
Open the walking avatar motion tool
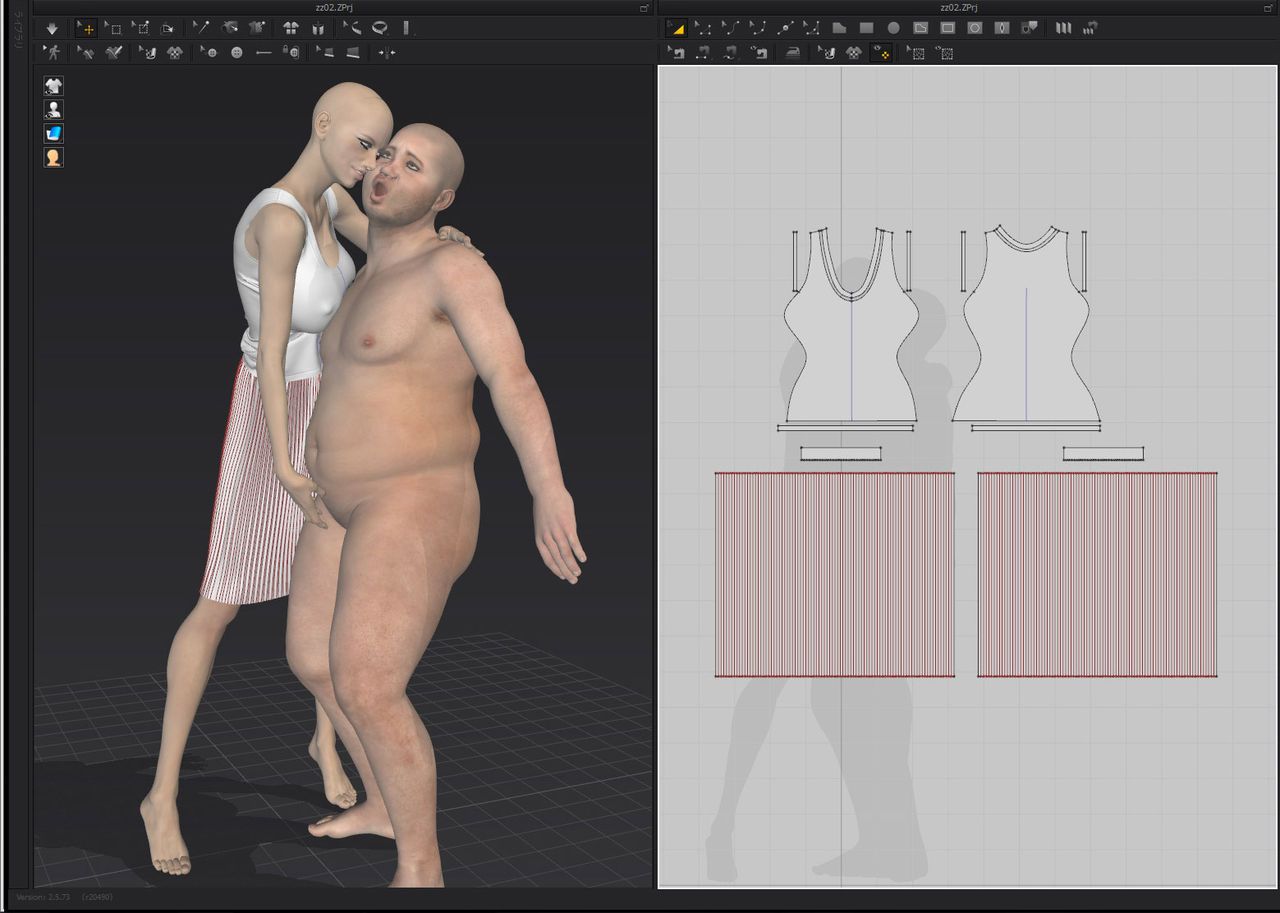point(52,52)
